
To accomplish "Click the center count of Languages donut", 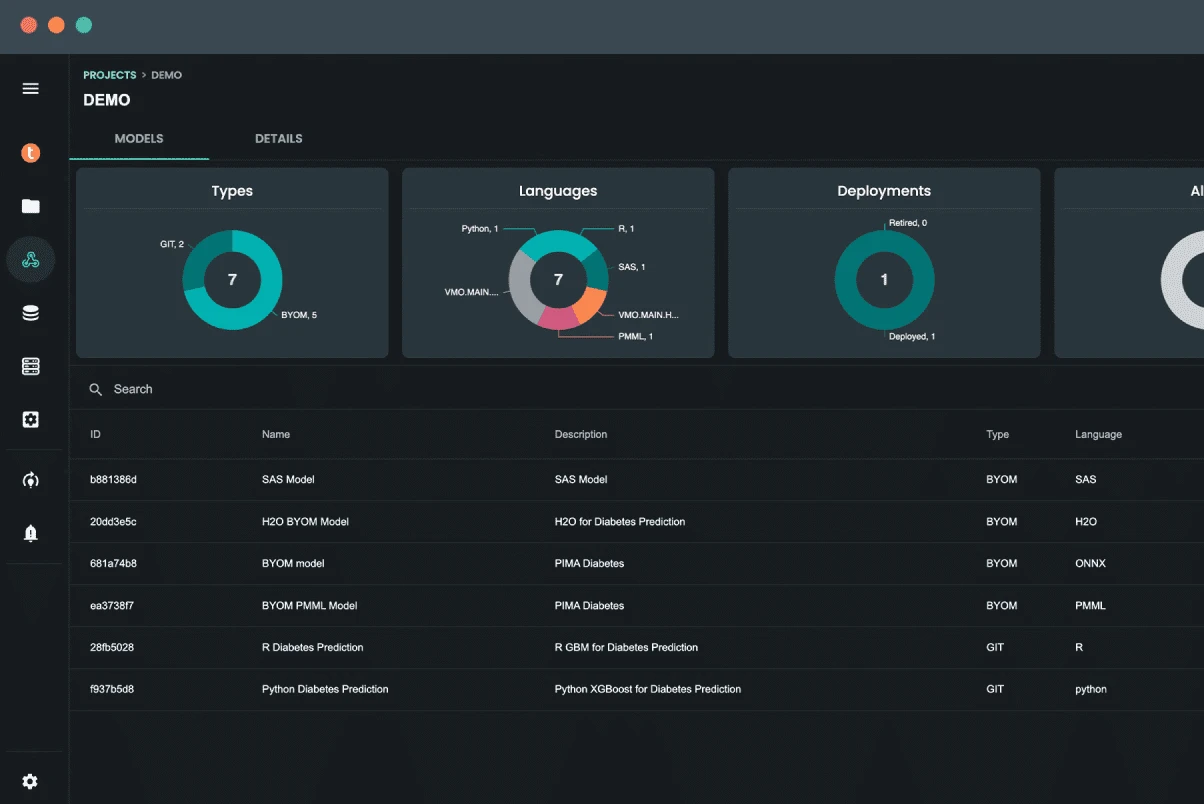I will point(558,280).
